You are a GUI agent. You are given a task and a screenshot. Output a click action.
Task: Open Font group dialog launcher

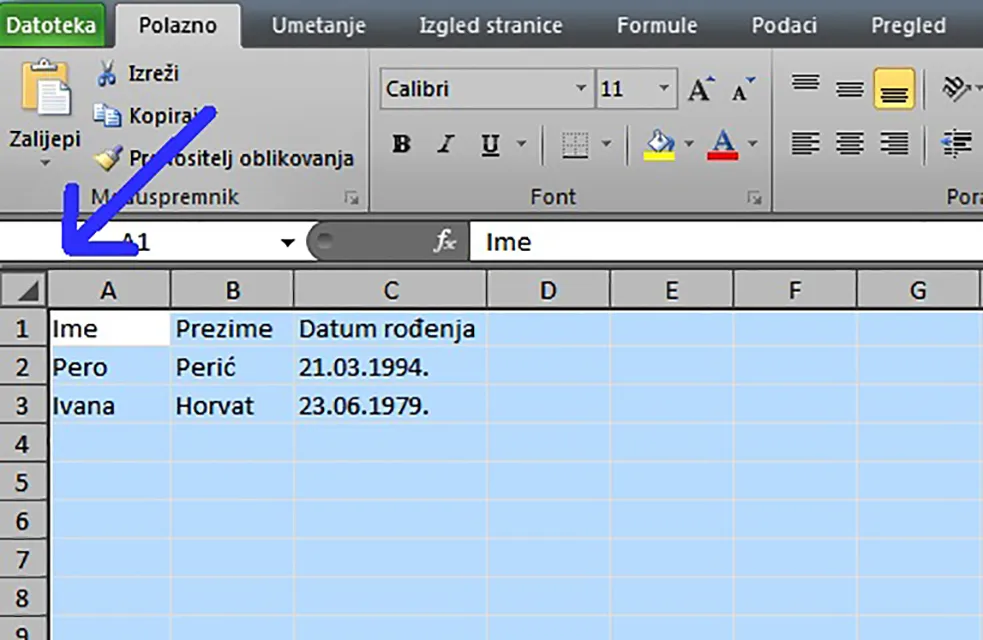pos(754,198)
